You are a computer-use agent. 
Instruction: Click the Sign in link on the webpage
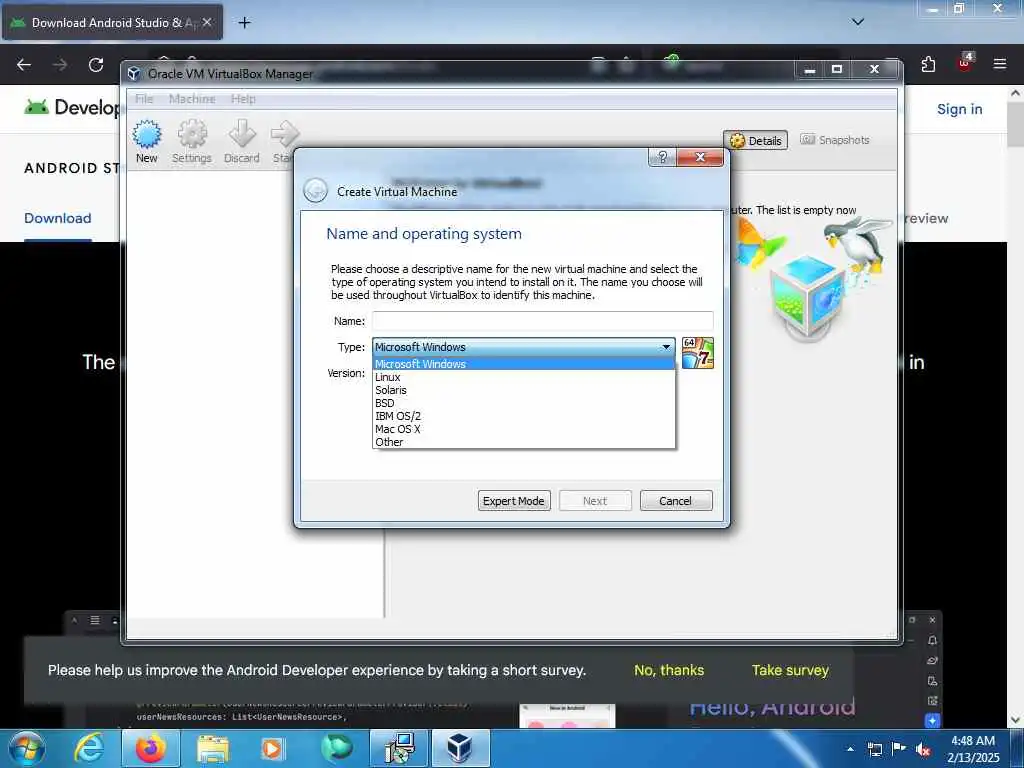[x=959, y=109]
